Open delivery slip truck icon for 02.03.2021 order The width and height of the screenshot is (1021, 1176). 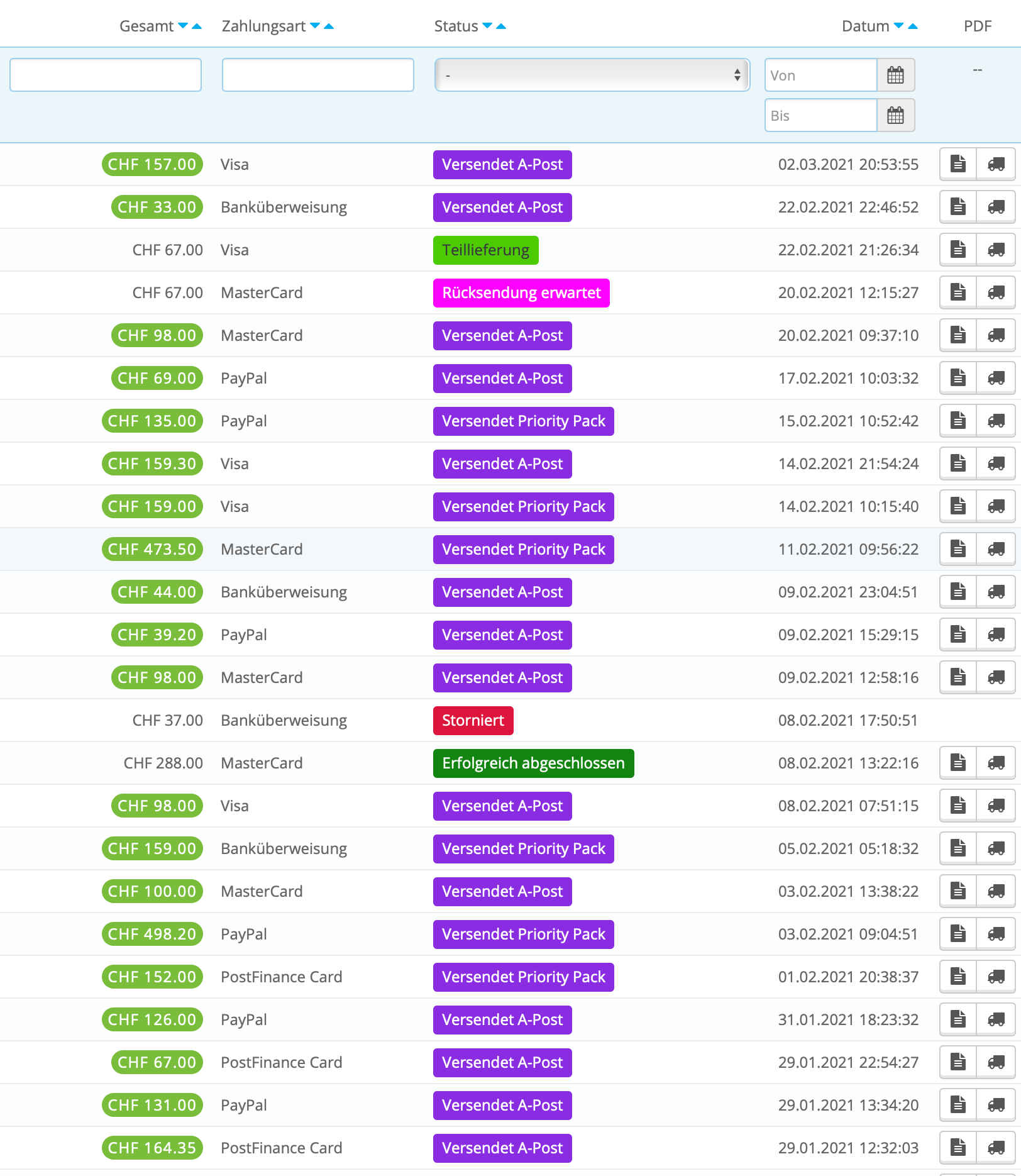pos(996,164)
